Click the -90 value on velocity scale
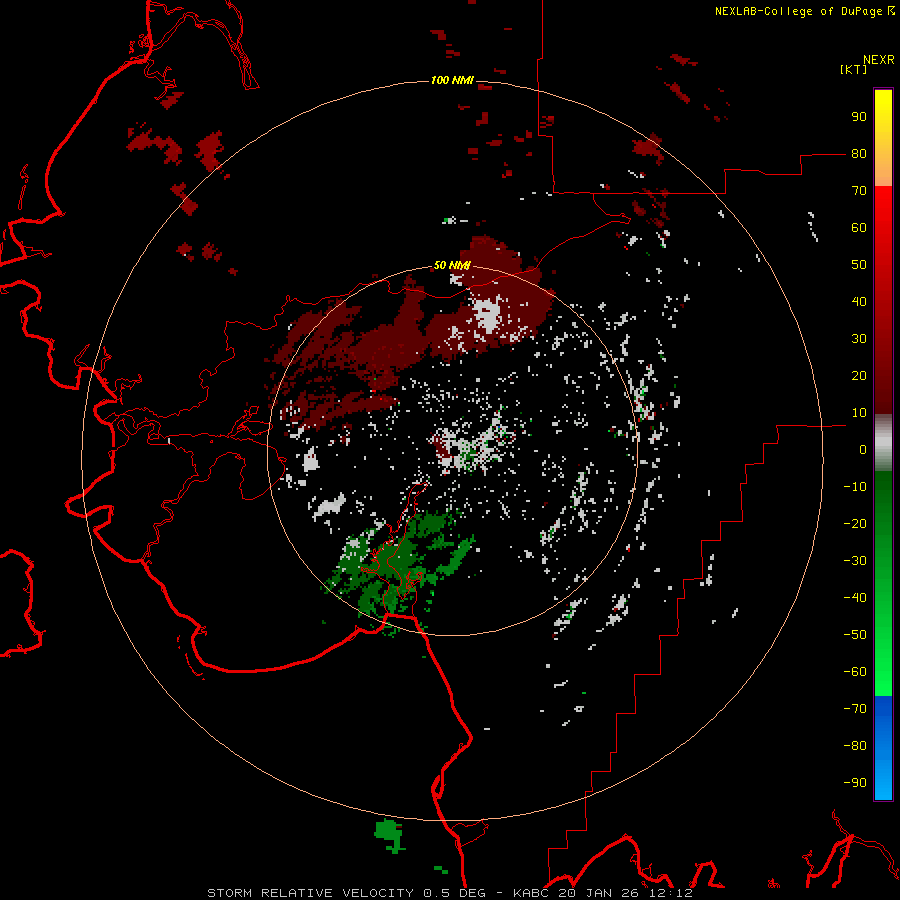This screenshot has width=900, height=900. pos(855,783)
